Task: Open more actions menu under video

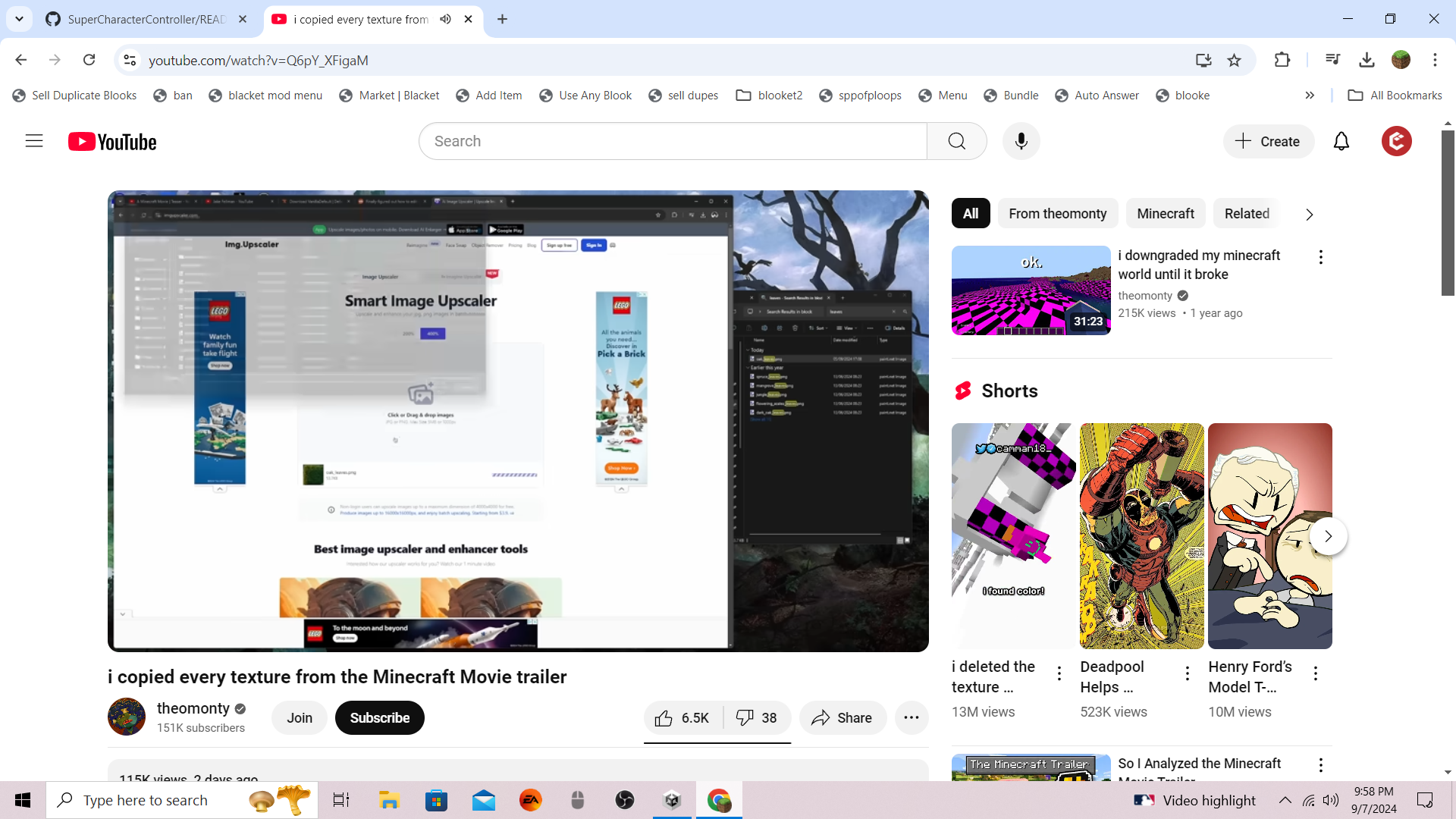Action: point(911,718)
